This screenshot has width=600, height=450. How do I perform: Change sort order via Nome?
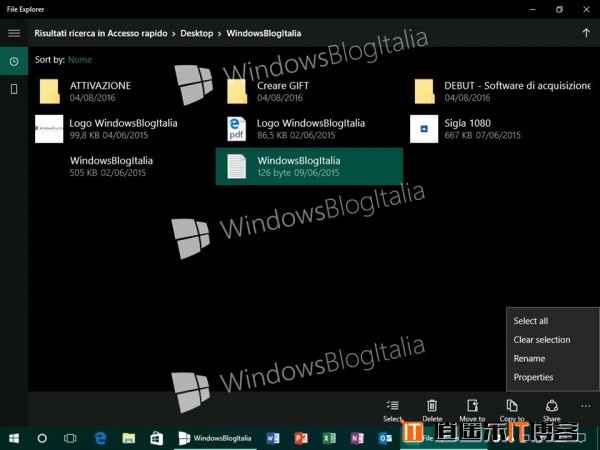[x=80, y=60]
